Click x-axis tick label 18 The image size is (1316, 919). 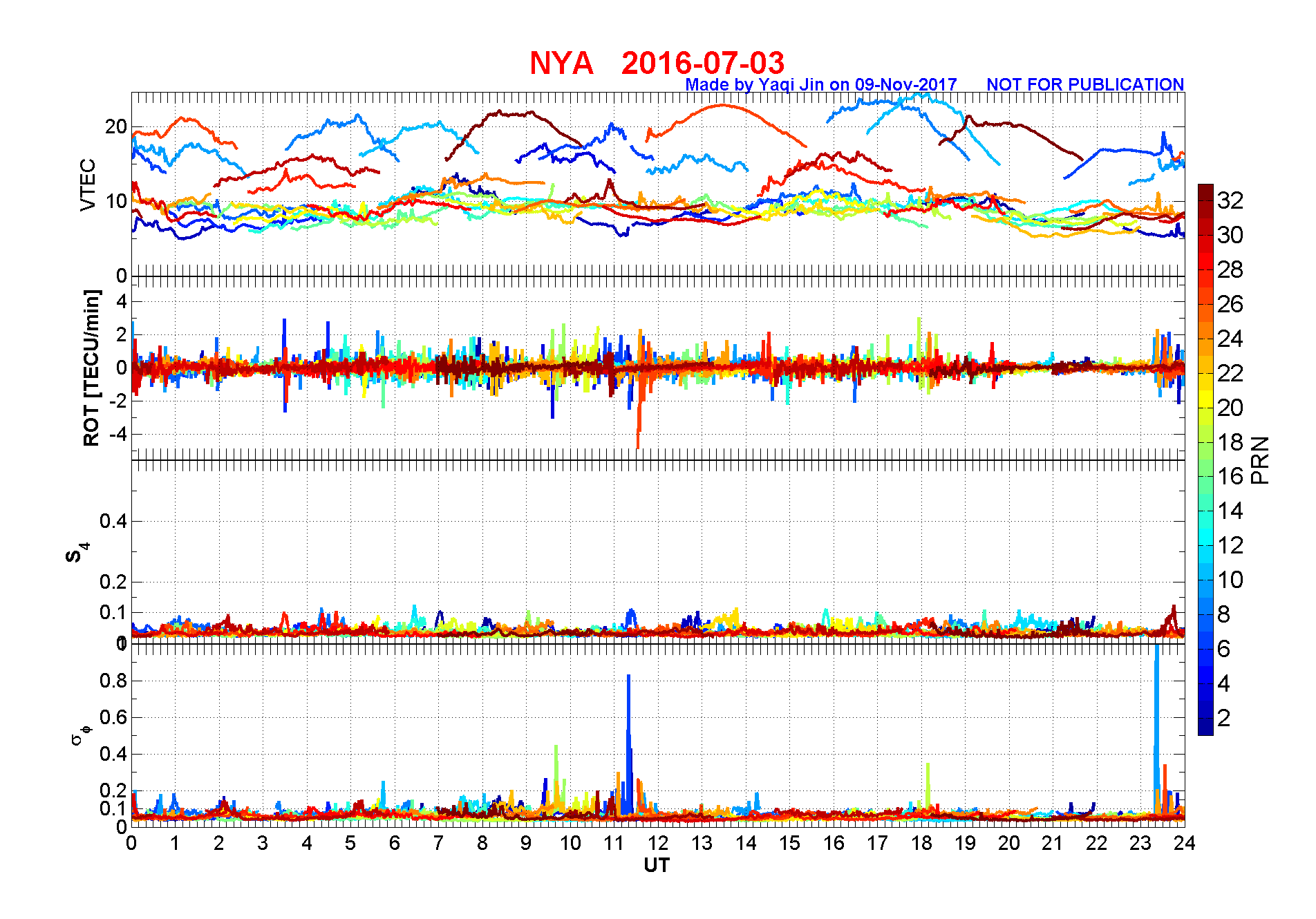(x=921, y=843)
